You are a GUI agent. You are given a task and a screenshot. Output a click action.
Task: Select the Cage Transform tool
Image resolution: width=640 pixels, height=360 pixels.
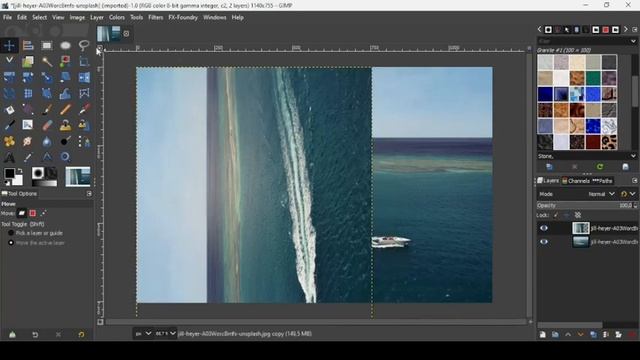(84, 93)
